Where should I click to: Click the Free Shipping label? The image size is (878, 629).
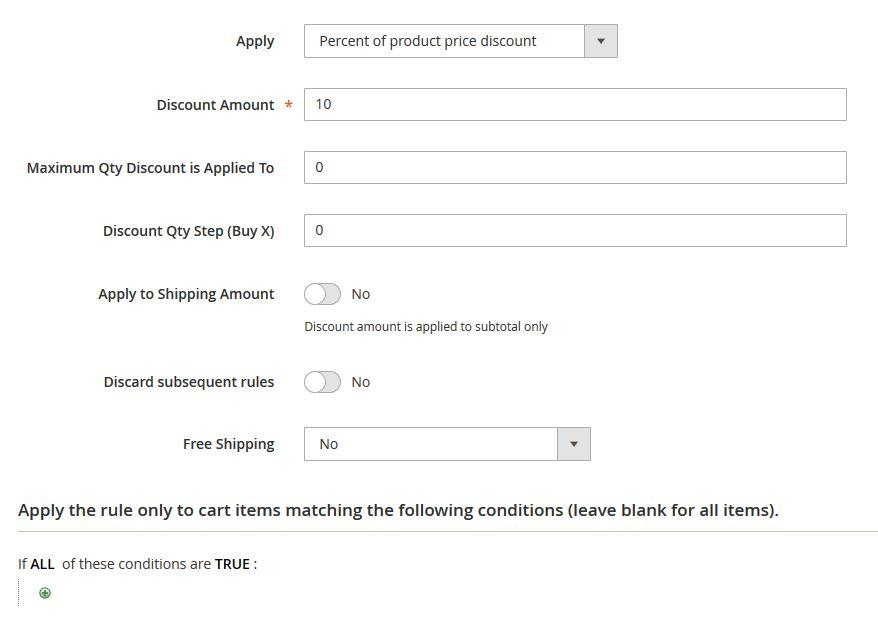tap(228, 444)
